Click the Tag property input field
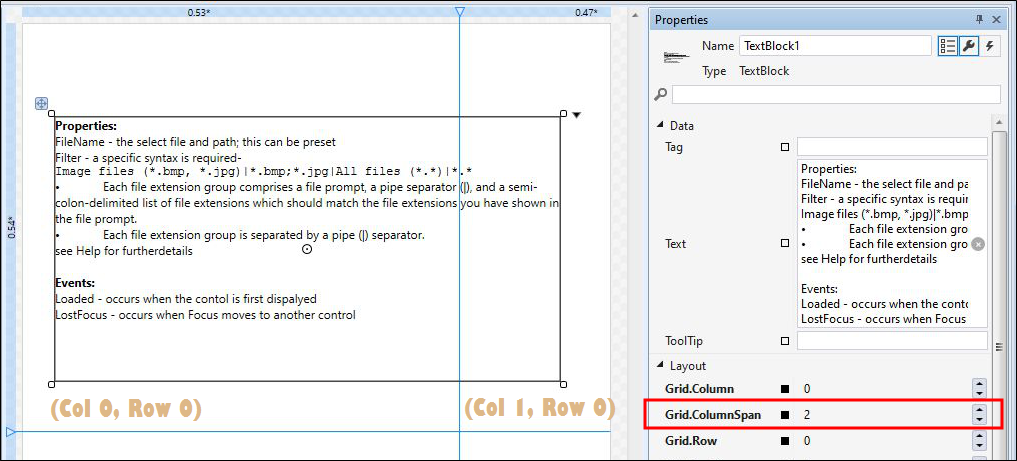 click(x=892, y=147)
